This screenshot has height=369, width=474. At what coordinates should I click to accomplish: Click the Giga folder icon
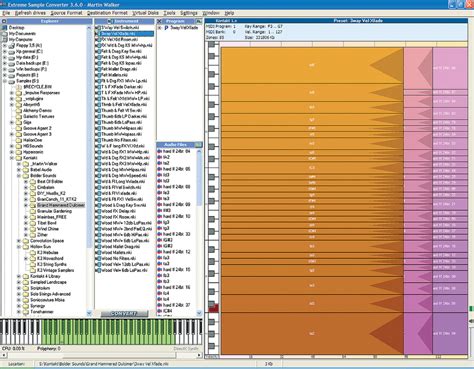(x=19, y=122)
